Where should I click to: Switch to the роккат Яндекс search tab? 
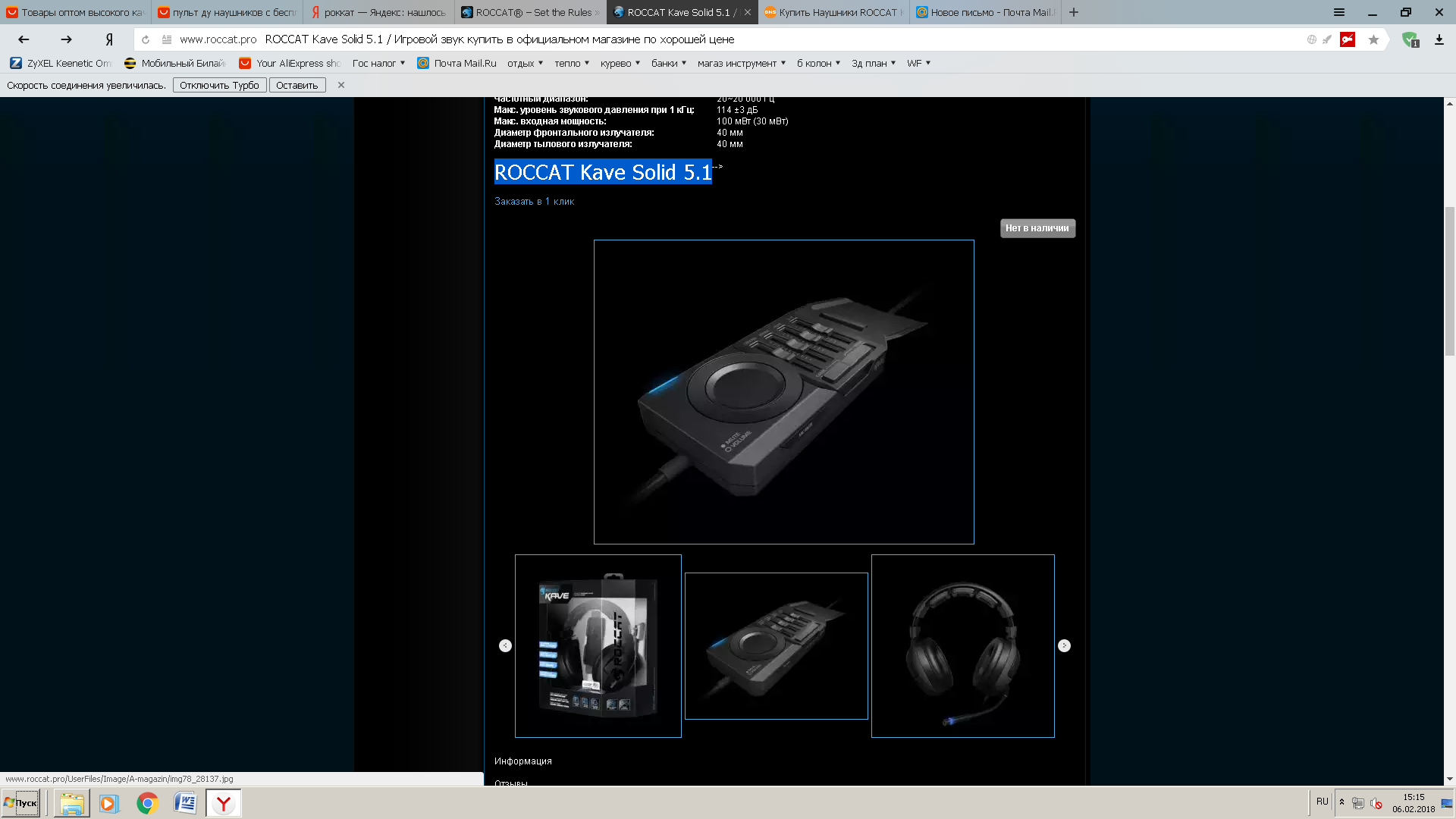379,12
